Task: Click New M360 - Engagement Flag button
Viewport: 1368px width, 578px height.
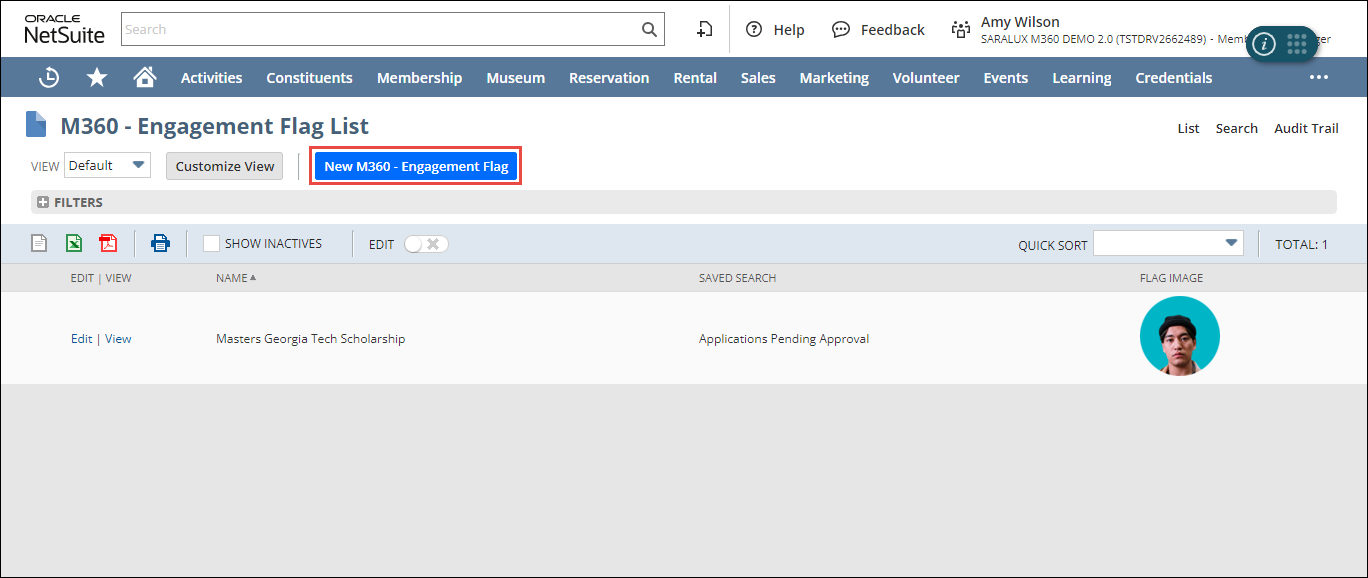Action: pyautogui.click(x=416, y=166)
